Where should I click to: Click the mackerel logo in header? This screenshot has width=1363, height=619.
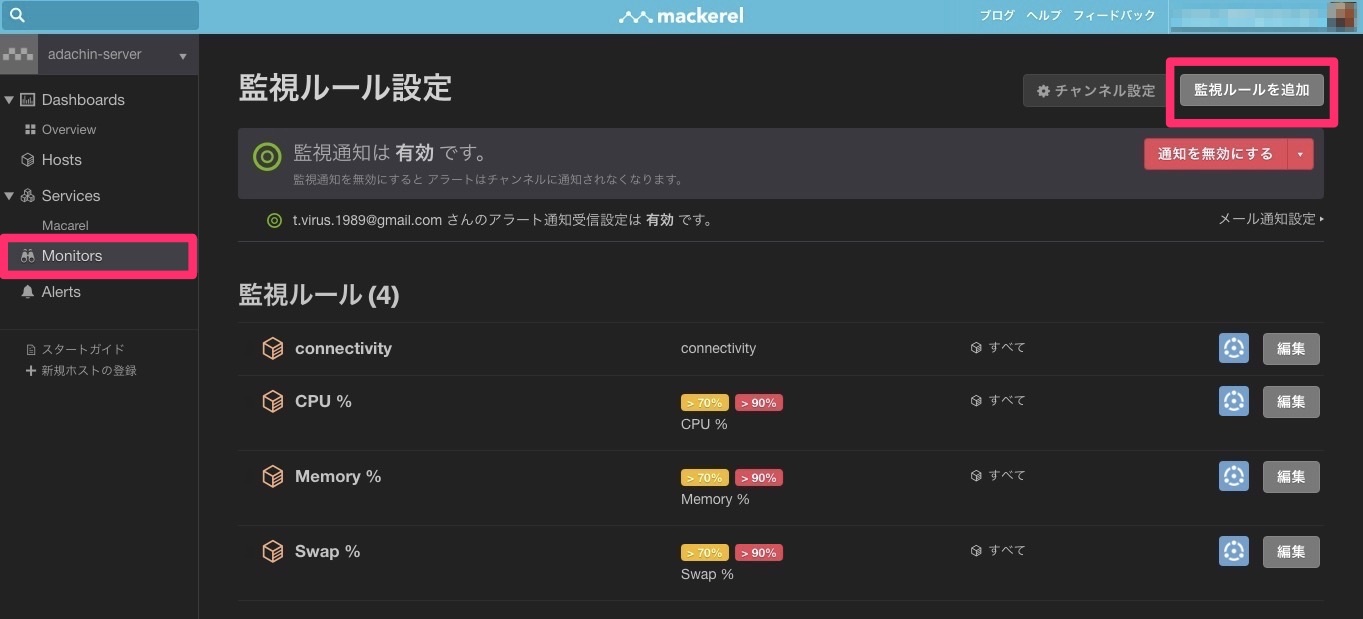pos(681,16)
